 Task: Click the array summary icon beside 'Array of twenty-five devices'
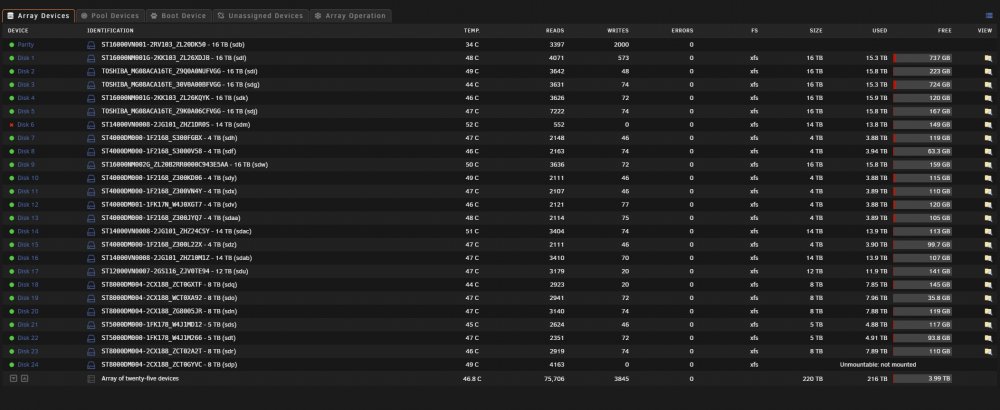91,378
